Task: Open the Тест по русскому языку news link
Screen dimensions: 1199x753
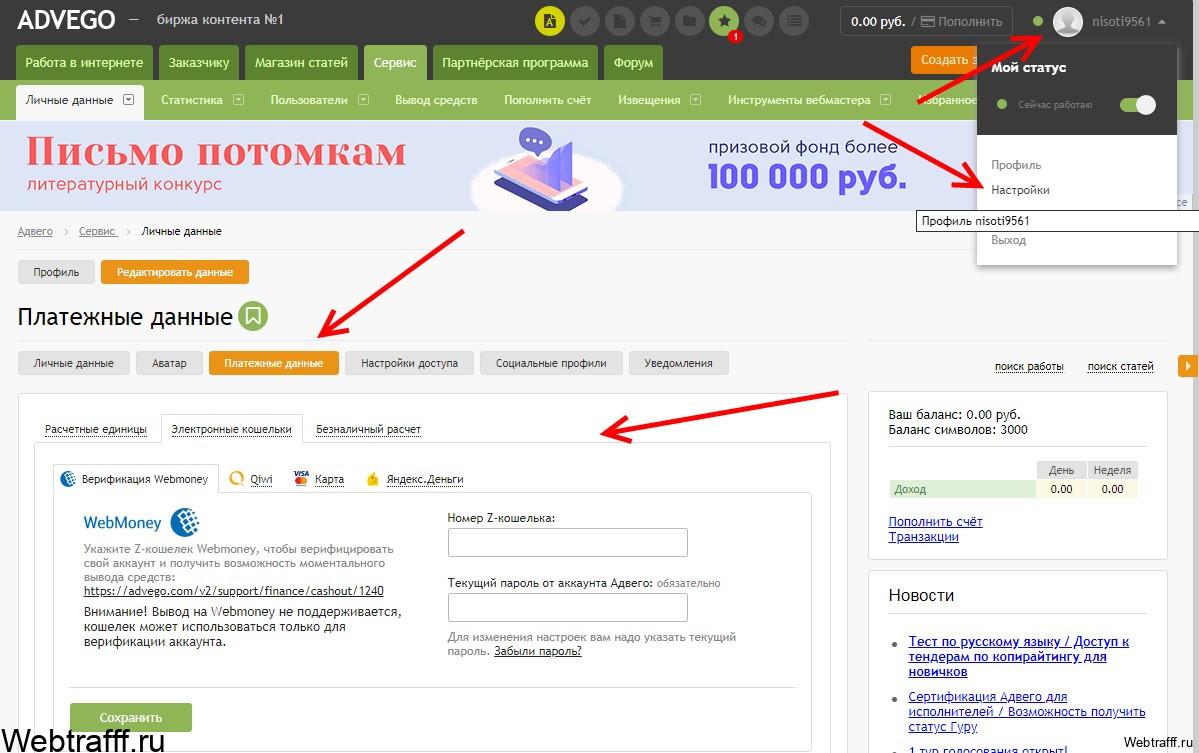Action: 1019,657
